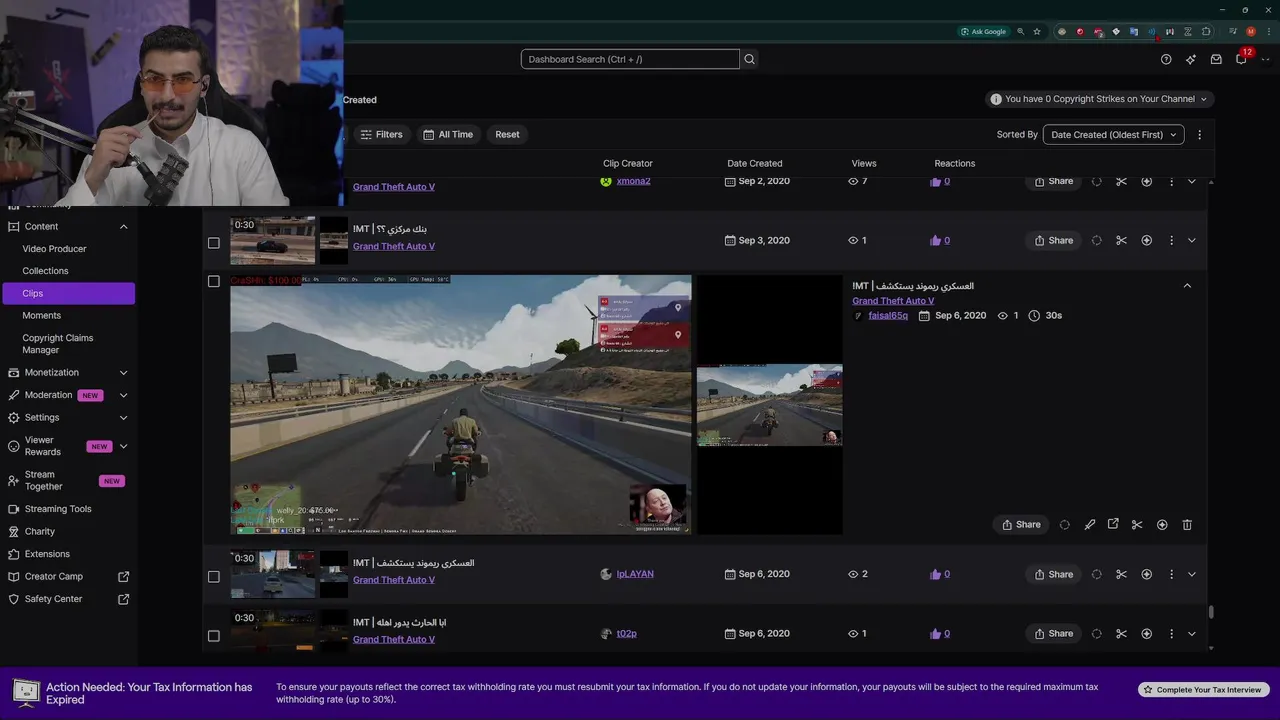This screenshot has width=1280, height=720.
Task: Click the large expanded clip video preview
Action: [x=461, y=405]
